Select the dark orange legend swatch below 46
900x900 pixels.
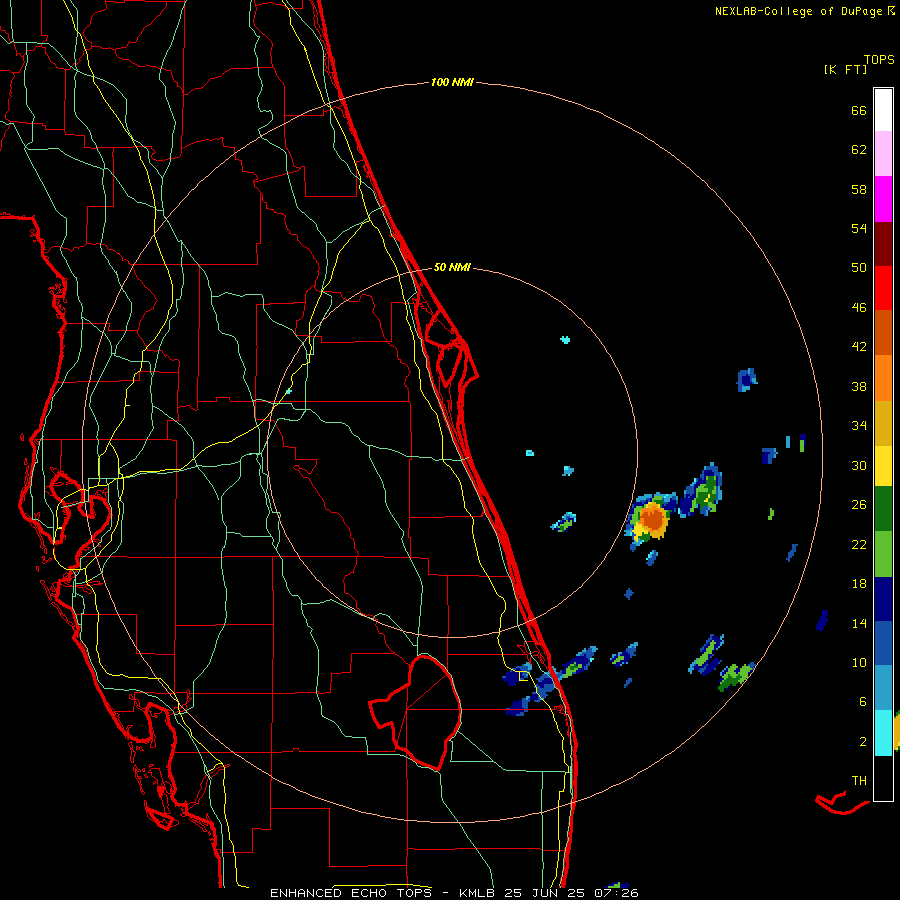pos(883,332)
